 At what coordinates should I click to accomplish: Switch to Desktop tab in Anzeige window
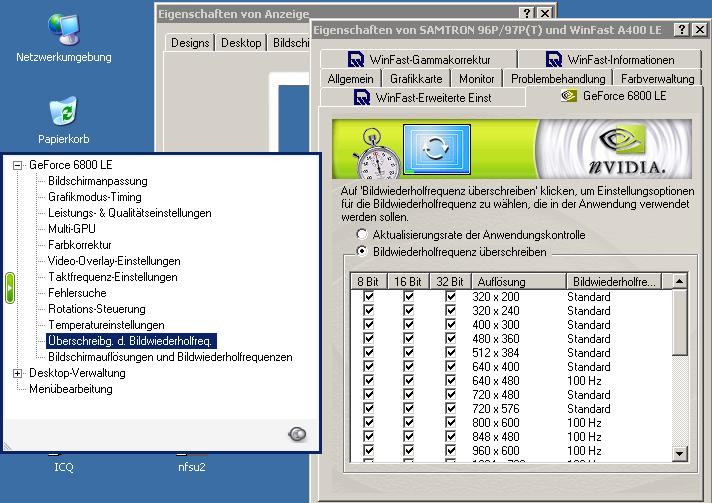pyautogui.click(x=241, y=43)
